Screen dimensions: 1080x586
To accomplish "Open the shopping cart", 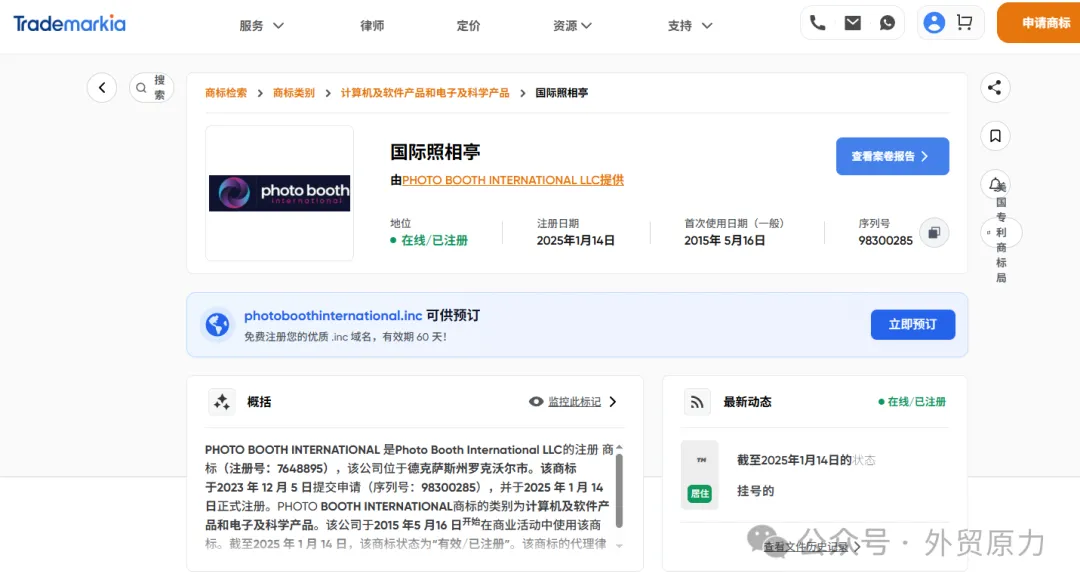I will click(963, 21).
